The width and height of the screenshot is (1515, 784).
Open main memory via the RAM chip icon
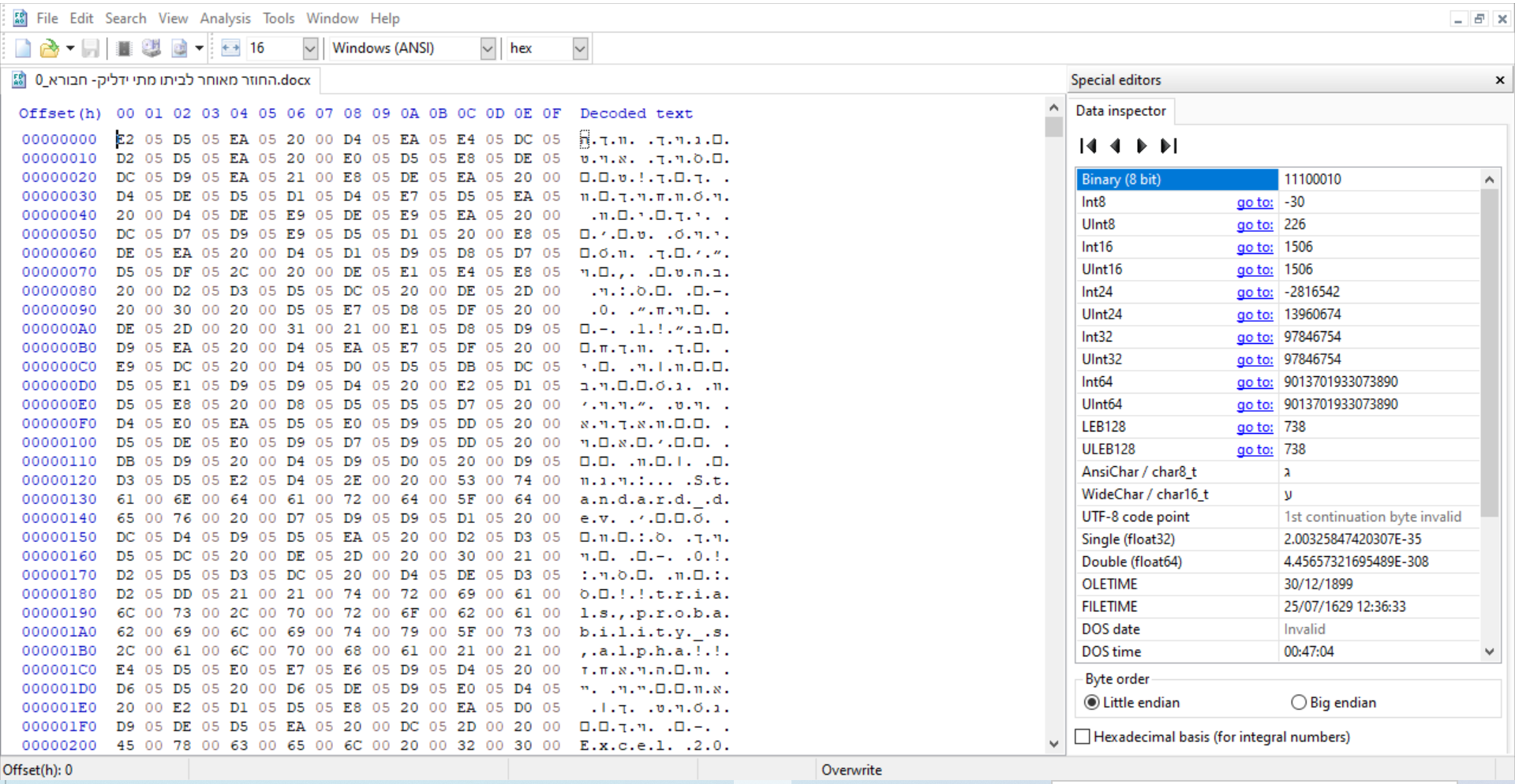pos(124,49)
